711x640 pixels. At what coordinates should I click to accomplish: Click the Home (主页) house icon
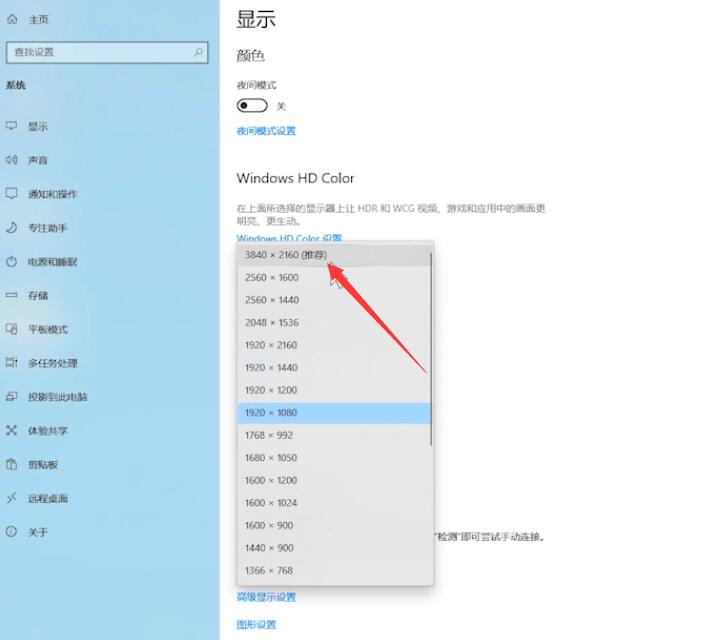pos(12,19)
